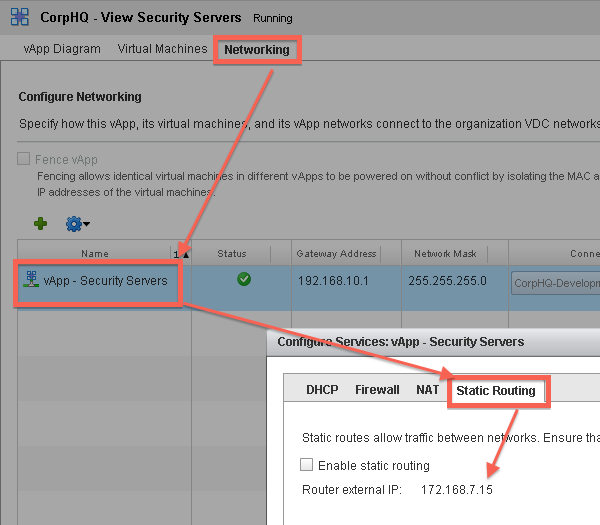Enable the Fence vApp checkbox
This screenshot has height=525, width=600.
pos(25,160)
